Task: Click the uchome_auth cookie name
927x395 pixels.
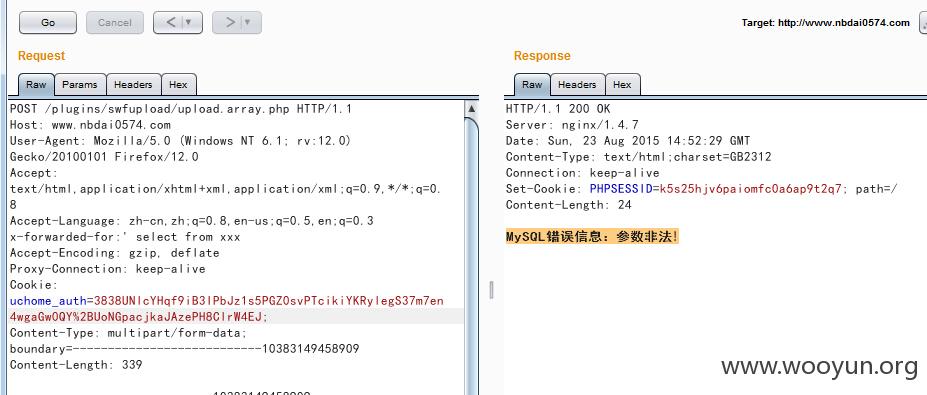Action: click(x=48, y=301)
